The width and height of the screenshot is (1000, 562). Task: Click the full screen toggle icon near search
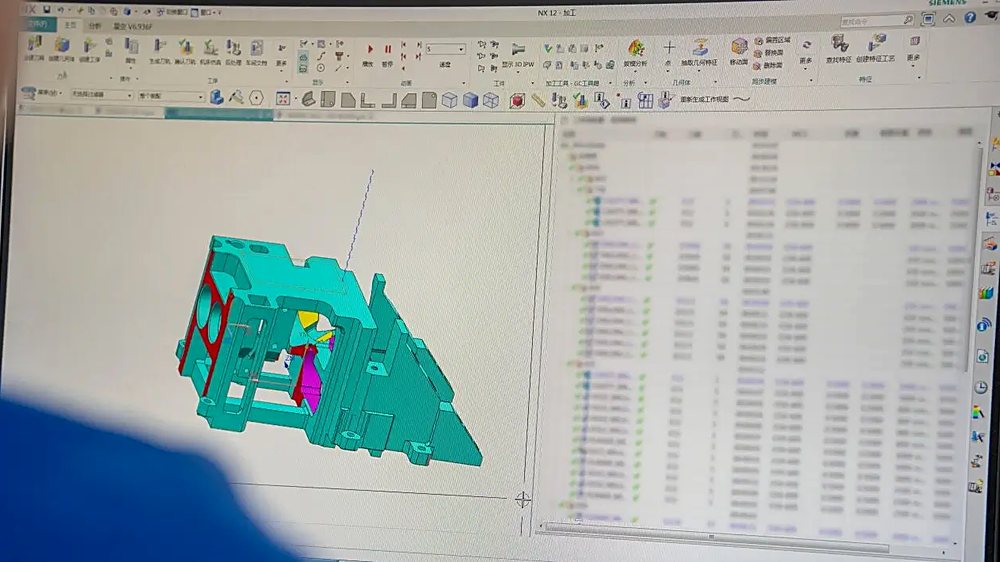[x=928, y=19]
